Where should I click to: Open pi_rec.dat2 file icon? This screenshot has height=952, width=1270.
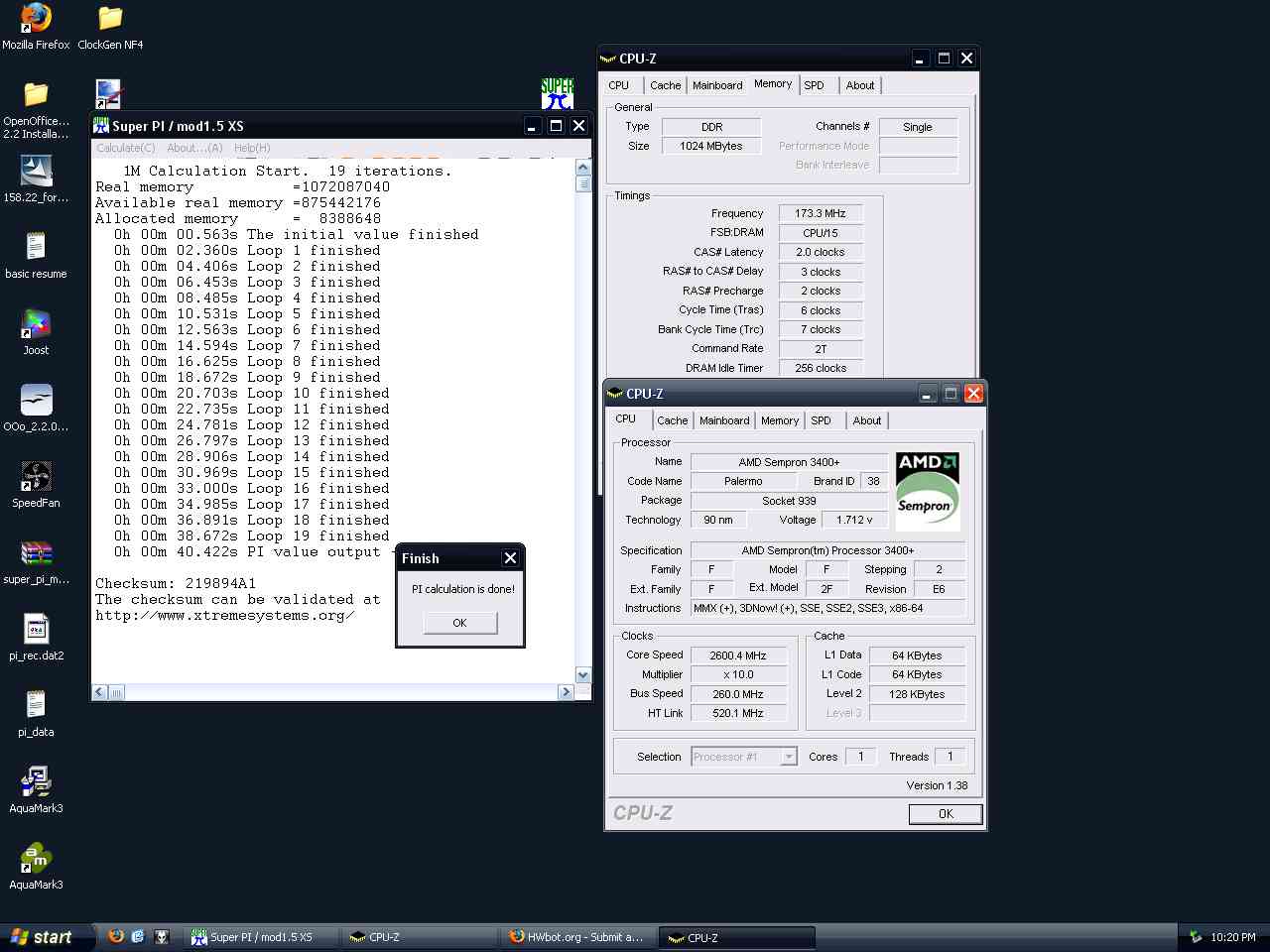click(36, 629)
